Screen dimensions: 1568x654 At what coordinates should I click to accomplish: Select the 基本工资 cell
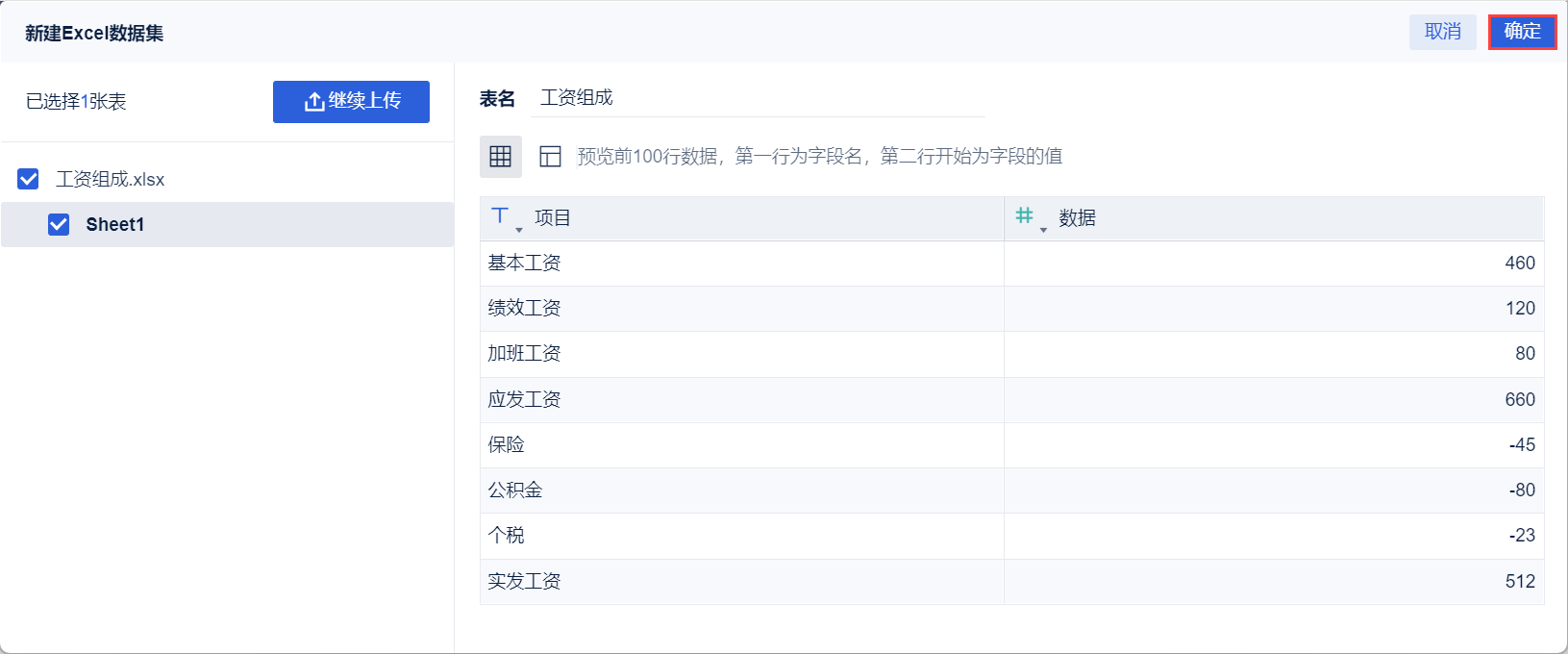click(x=524, y=264)
